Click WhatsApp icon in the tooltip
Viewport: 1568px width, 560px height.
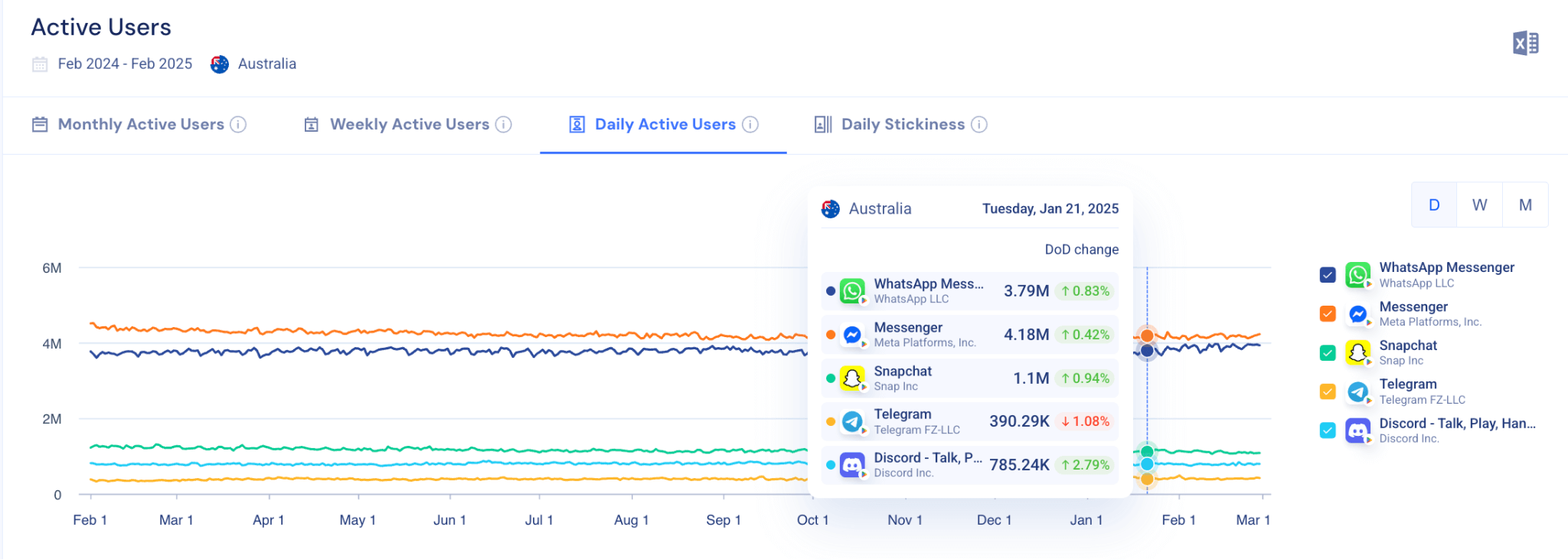point(852,291)
